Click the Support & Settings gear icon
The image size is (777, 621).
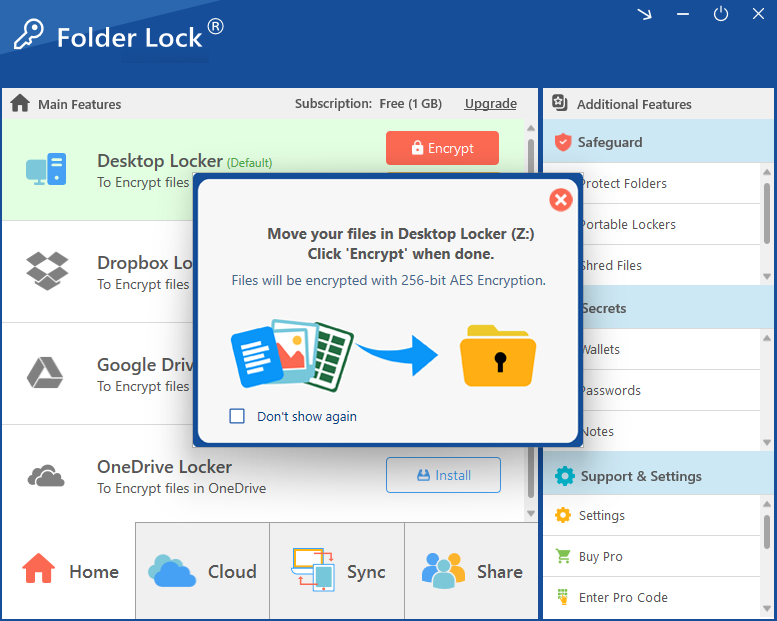pos(564,476)
